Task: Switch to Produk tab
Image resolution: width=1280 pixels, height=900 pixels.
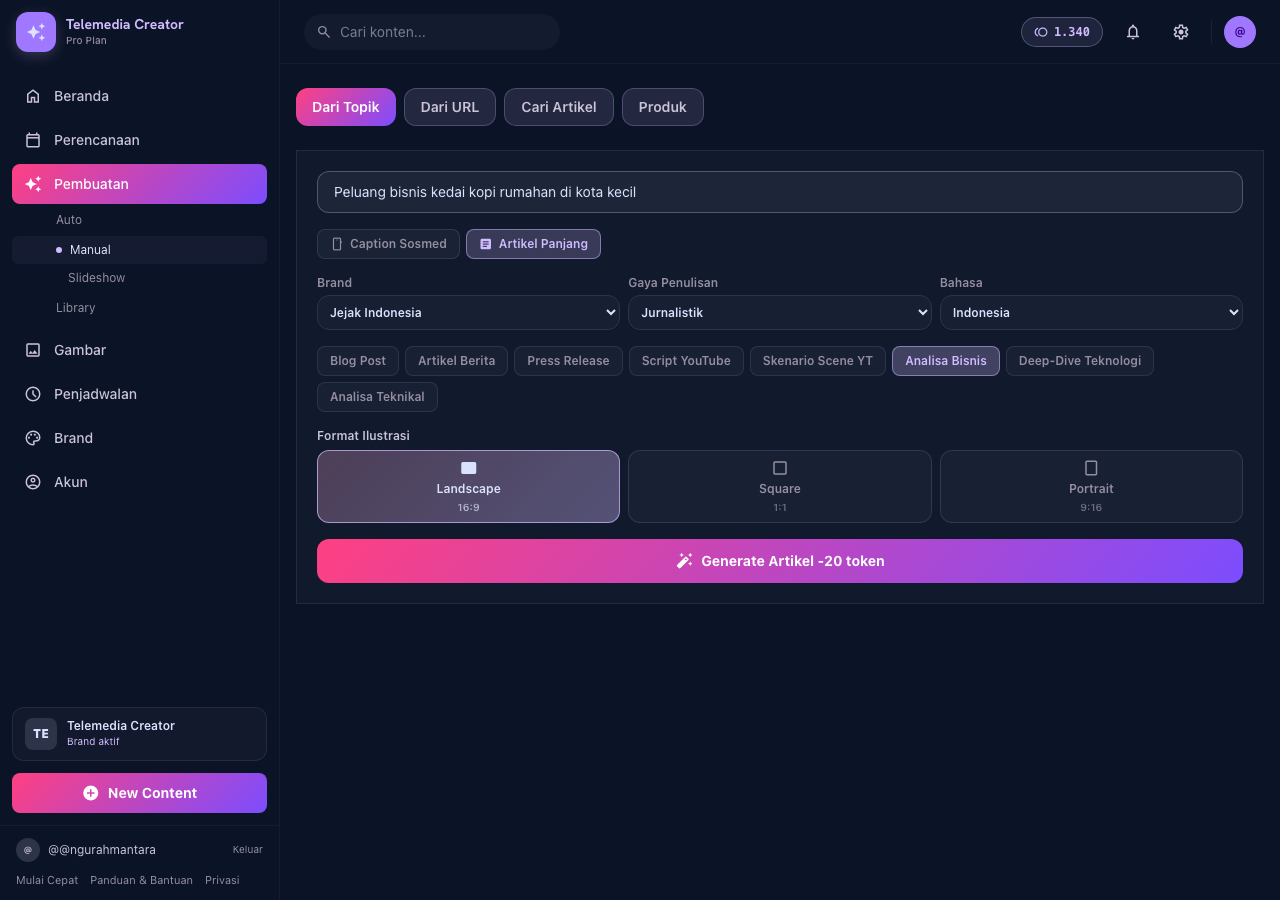Action: pos(663,107)
